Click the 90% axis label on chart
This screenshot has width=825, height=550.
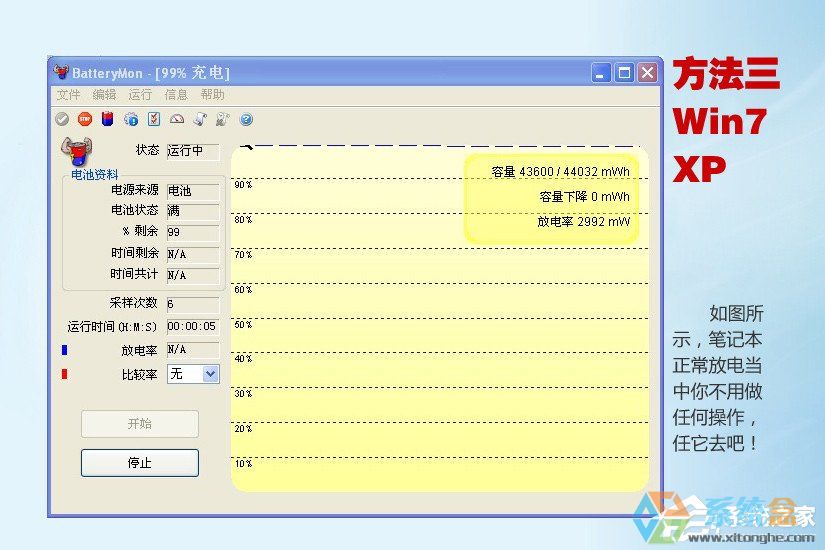pos(243,185)
